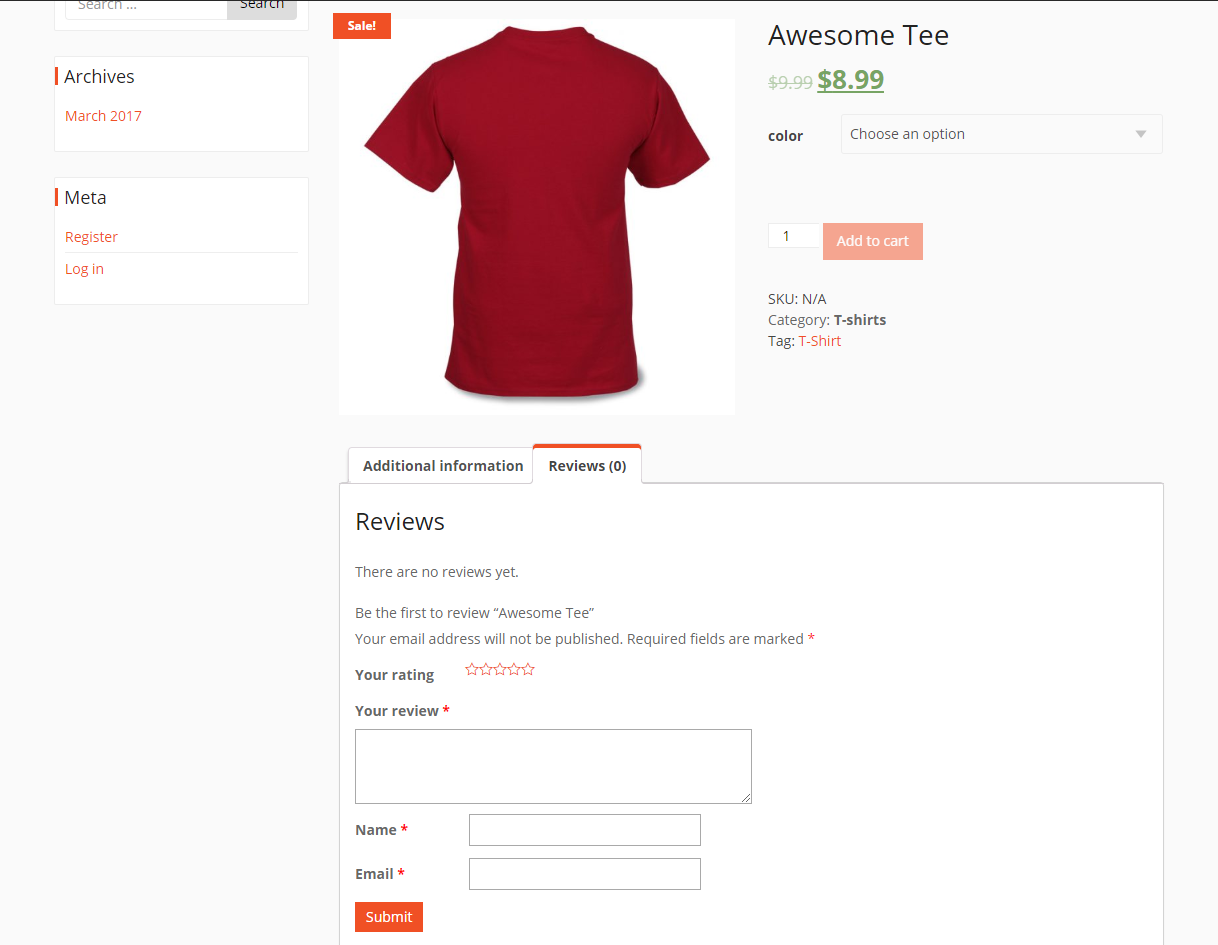Click the crossed-out $9.99 price
This screenshot has height=945, width=1218.
click(790, 83)
